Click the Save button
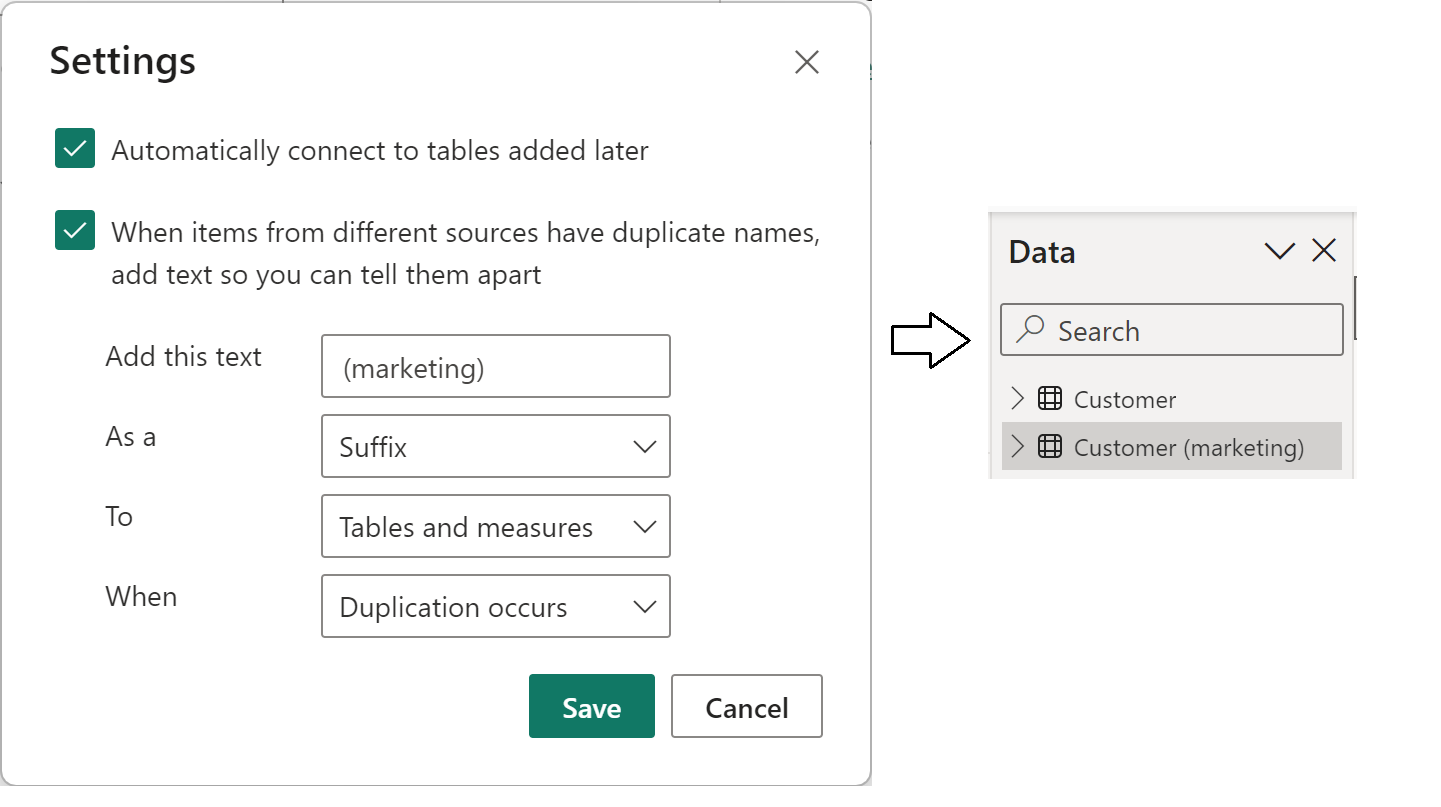1441x807 pixels. 591,707
